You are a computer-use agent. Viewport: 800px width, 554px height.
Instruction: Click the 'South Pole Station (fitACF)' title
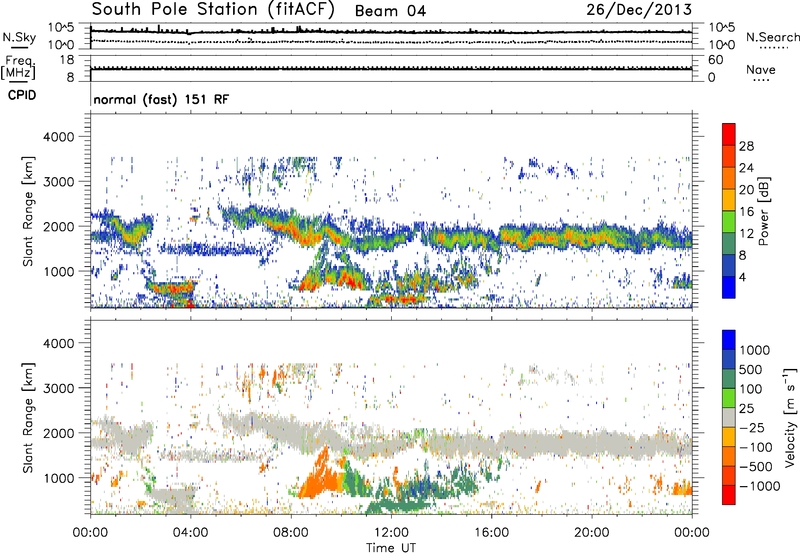click(213, 10)
